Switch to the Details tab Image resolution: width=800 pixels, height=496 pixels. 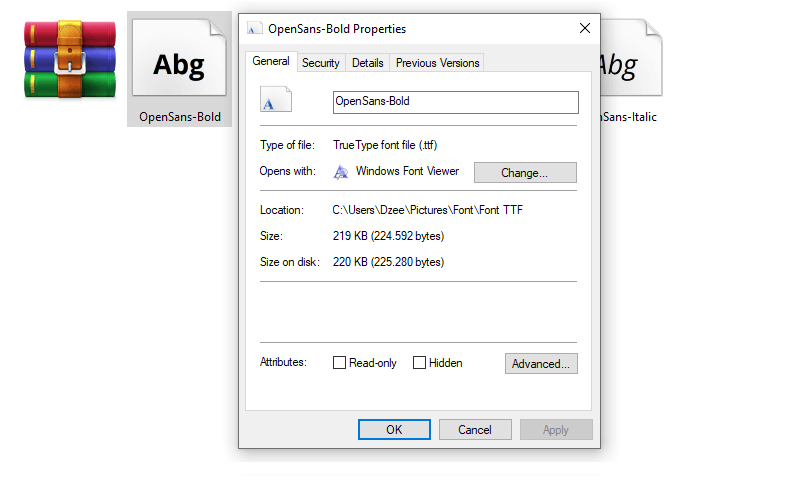[x=367, y=63]
